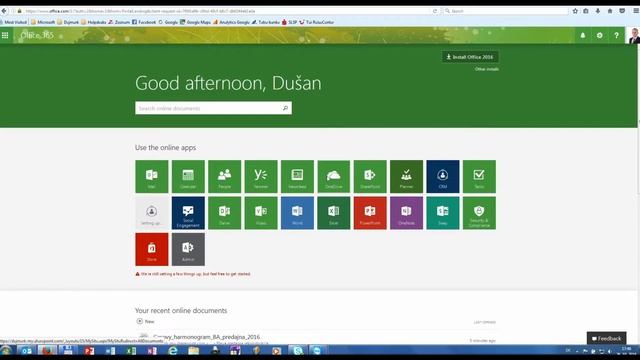Launch the Yammer tile
This screenshot has width=640, height=360.
[261, 176]
